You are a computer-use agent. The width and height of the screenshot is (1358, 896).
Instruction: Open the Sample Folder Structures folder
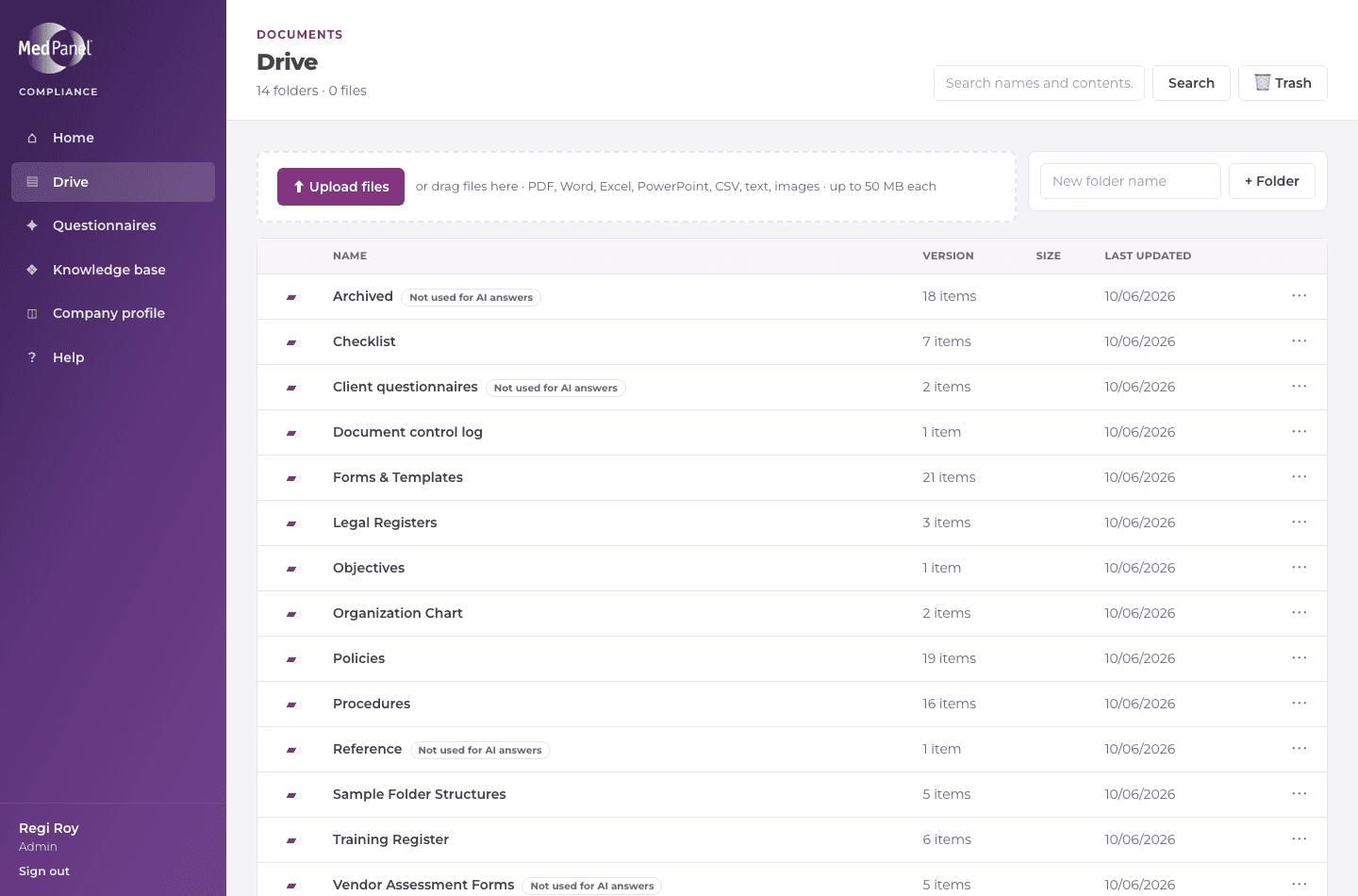point(420,794)
